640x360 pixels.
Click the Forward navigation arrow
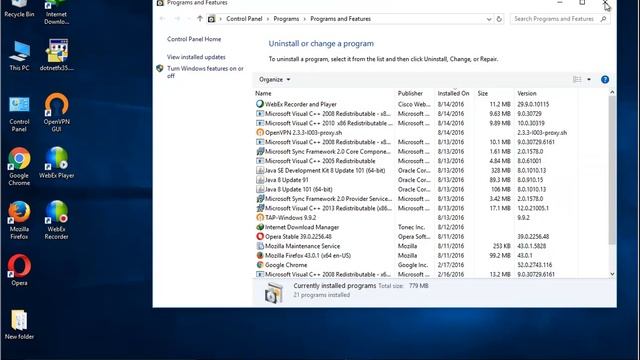pyautogui.click(x=177, y=19)
